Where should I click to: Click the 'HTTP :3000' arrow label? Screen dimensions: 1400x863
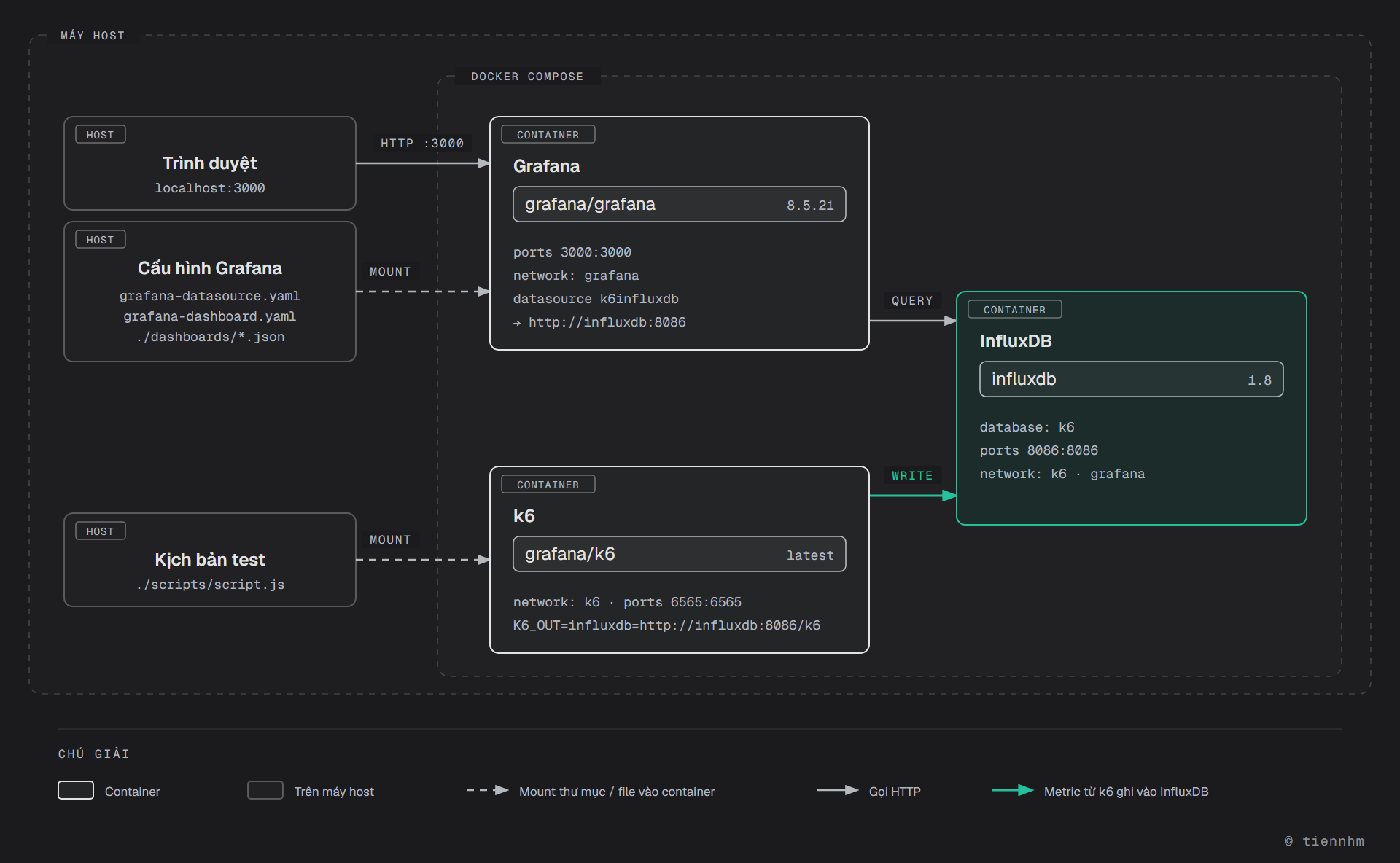422,144
